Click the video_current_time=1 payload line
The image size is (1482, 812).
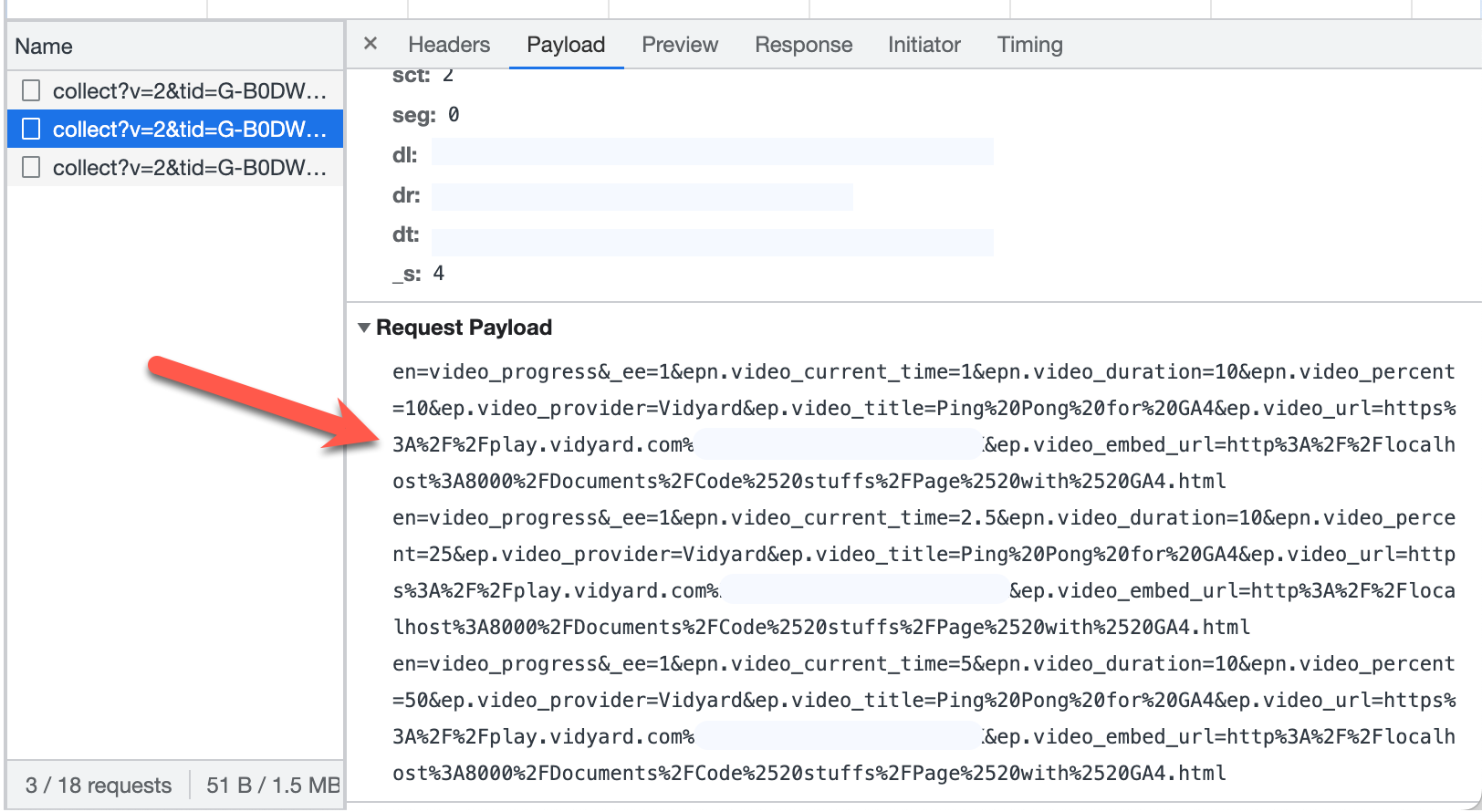(924, 371)
